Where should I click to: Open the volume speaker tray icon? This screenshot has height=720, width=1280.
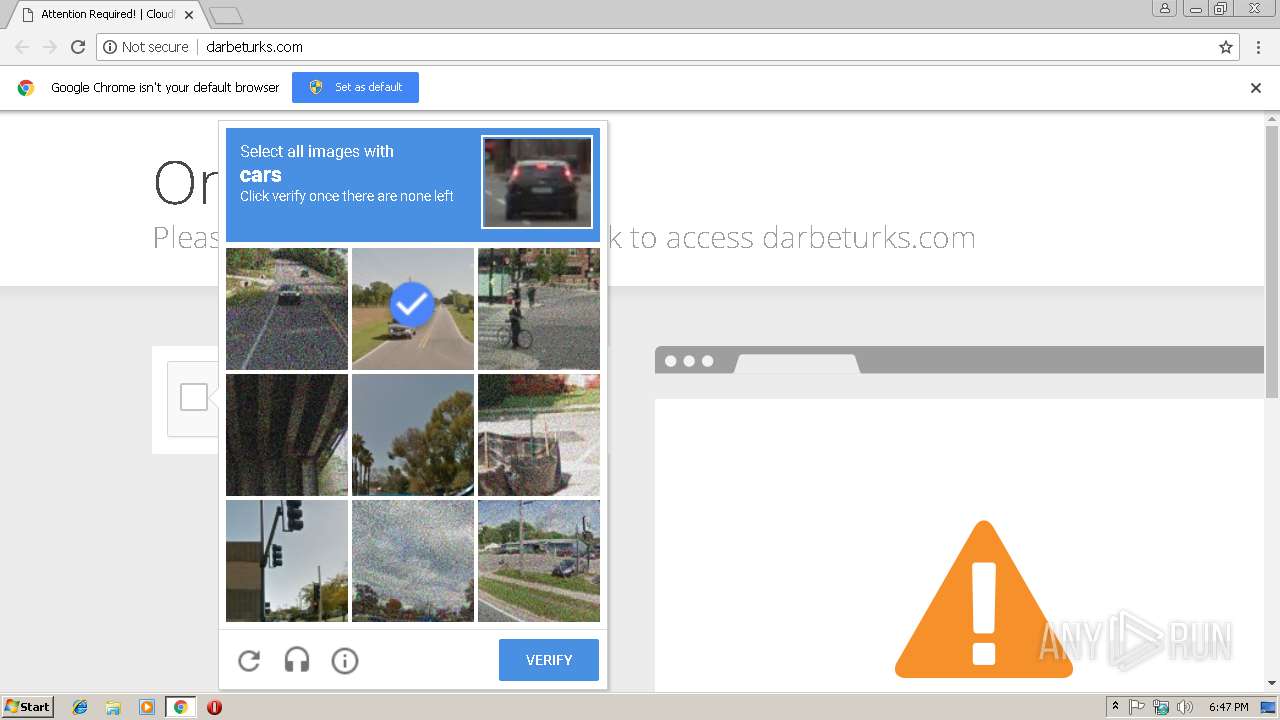pos(1185,707)
